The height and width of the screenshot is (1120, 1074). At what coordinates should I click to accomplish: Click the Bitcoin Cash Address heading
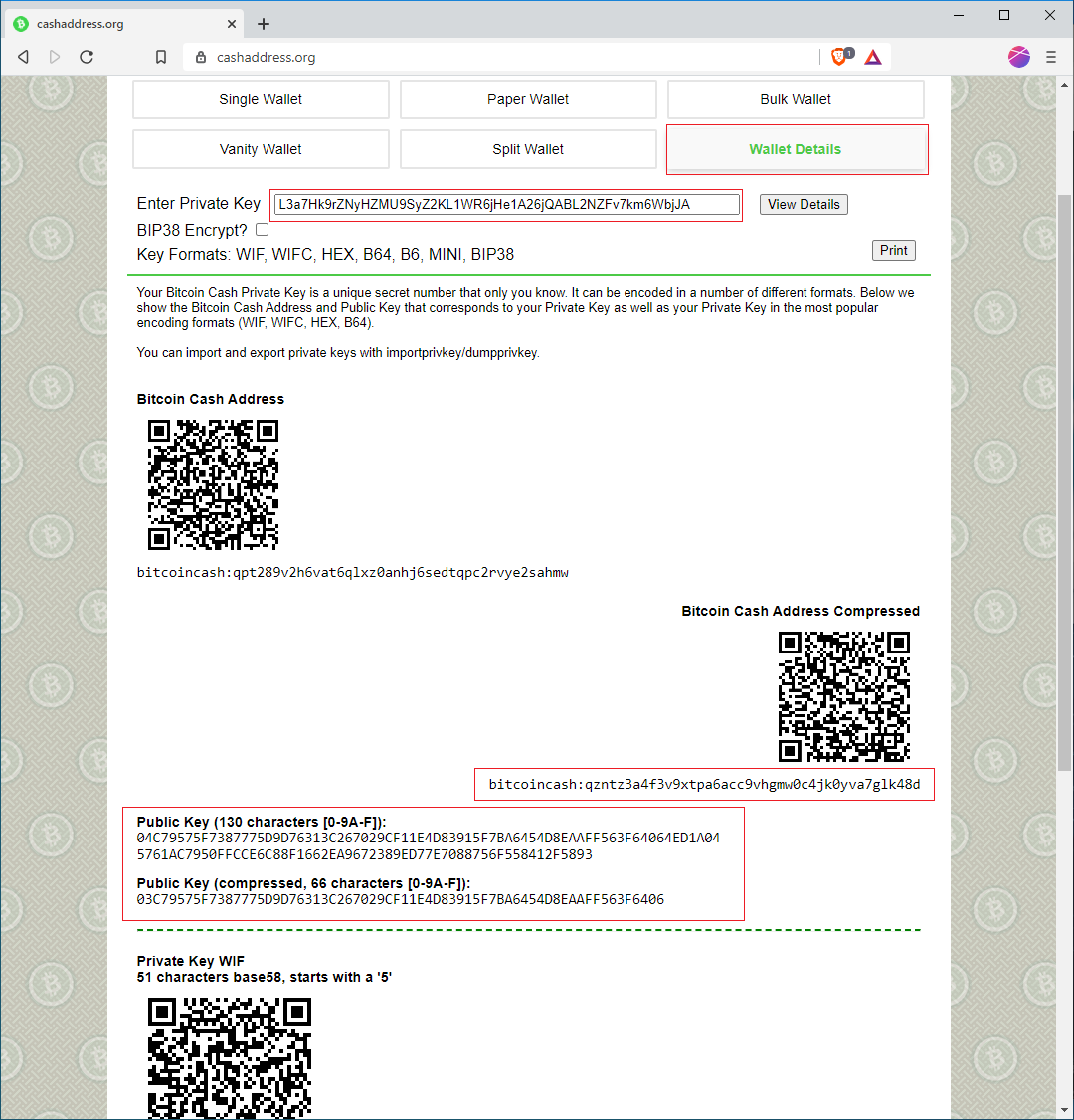[x=211, y=399]
